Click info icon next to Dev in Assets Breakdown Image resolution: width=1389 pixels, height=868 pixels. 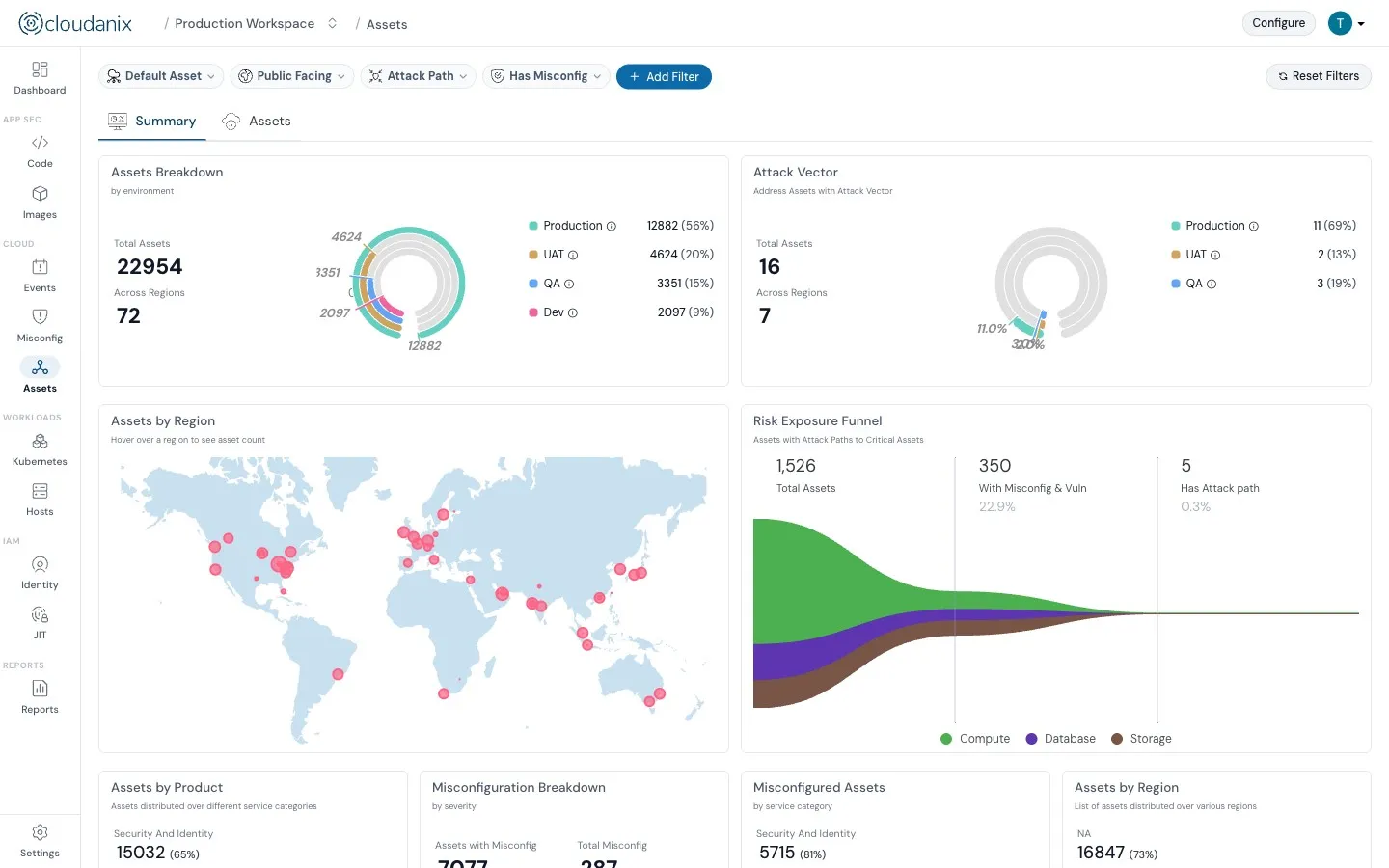click(573, 312)
